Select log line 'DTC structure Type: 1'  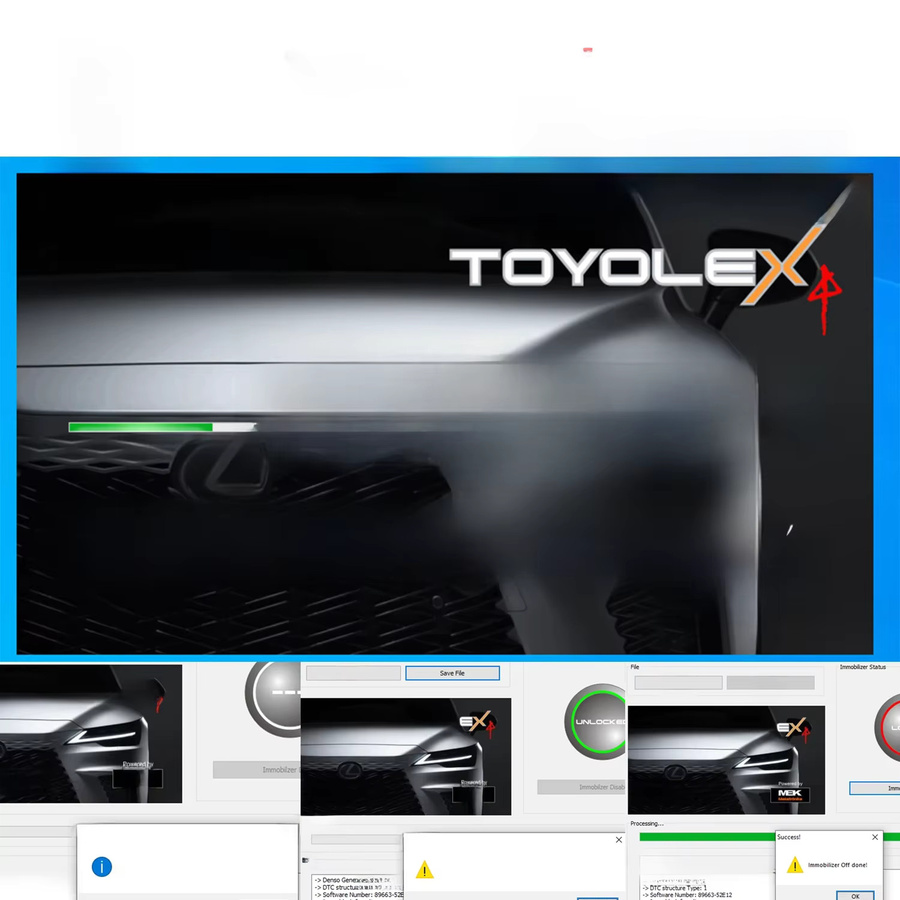click(x=674, y=887)
